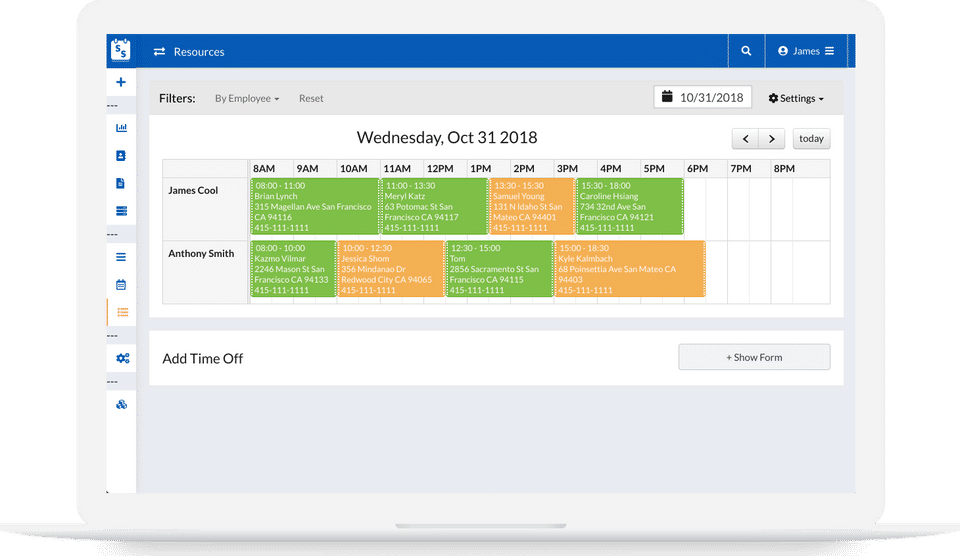
Task: Open Tom 12:30 - 15:00 appointment
Action: pyautogui.click(x=499, y=269)
